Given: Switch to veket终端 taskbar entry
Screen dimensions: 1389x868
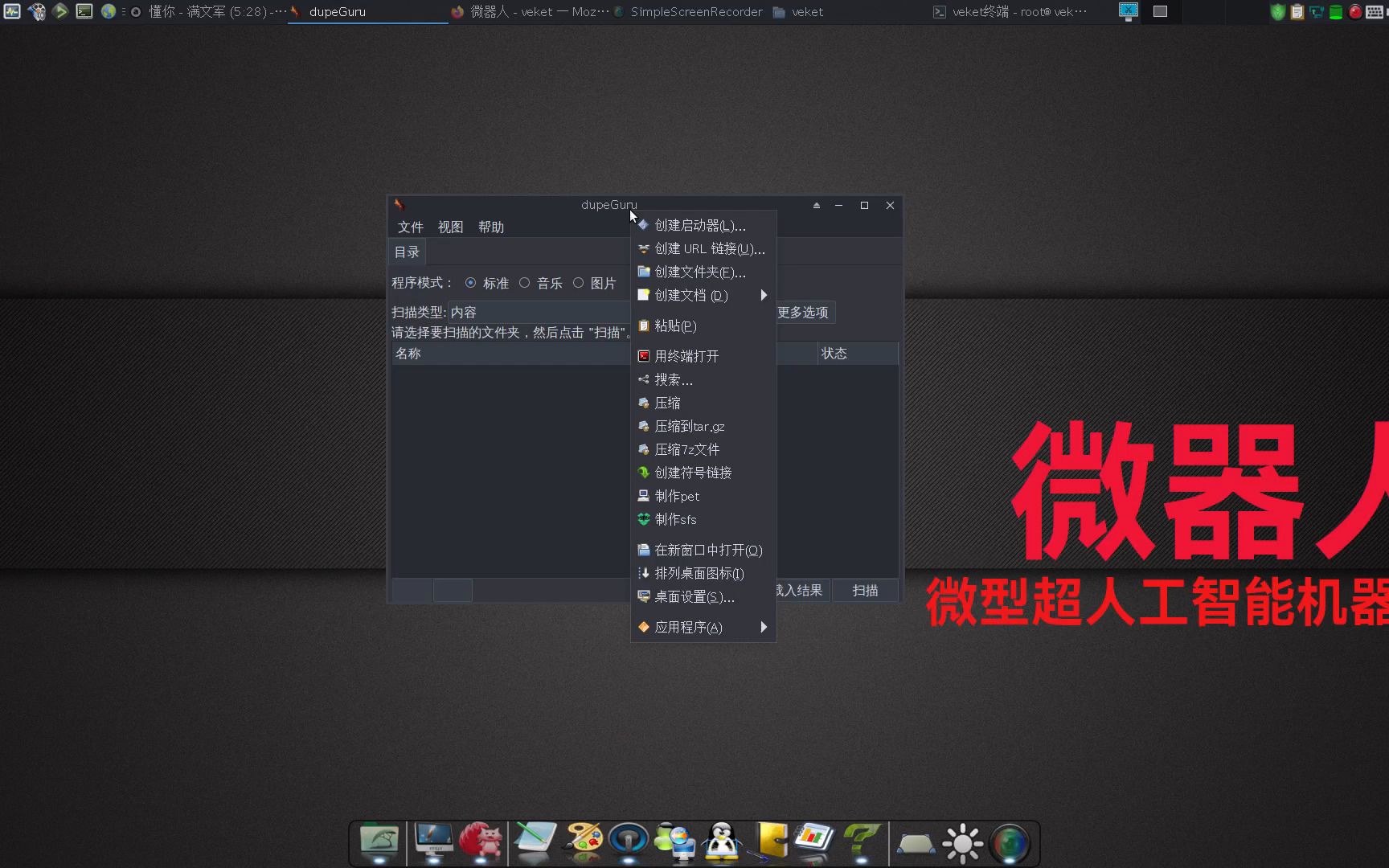Looking at the screenshot, I should coord(1010,12).
